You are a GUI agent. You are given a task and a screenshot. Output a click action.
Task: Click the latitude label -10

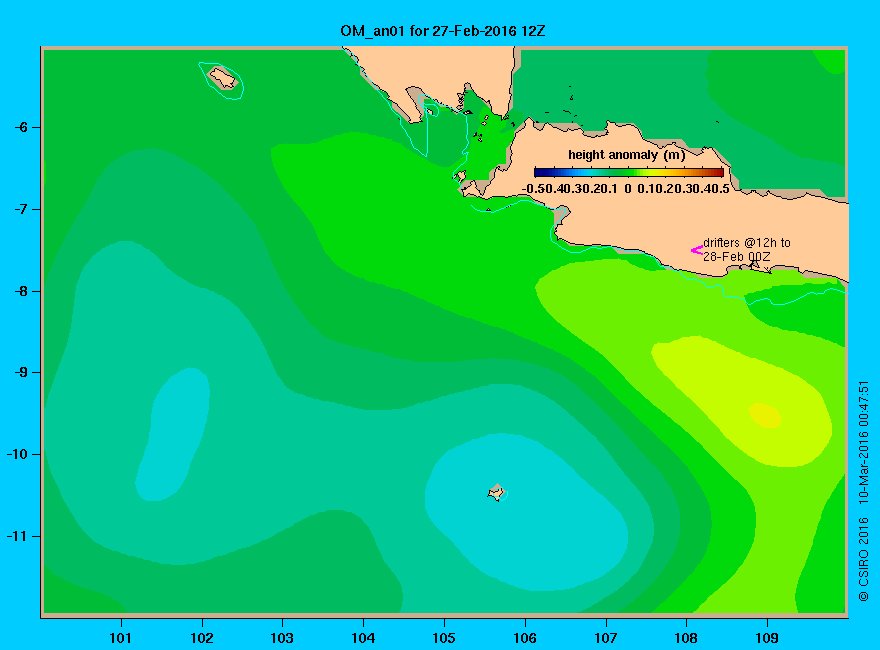coord(17,454)
